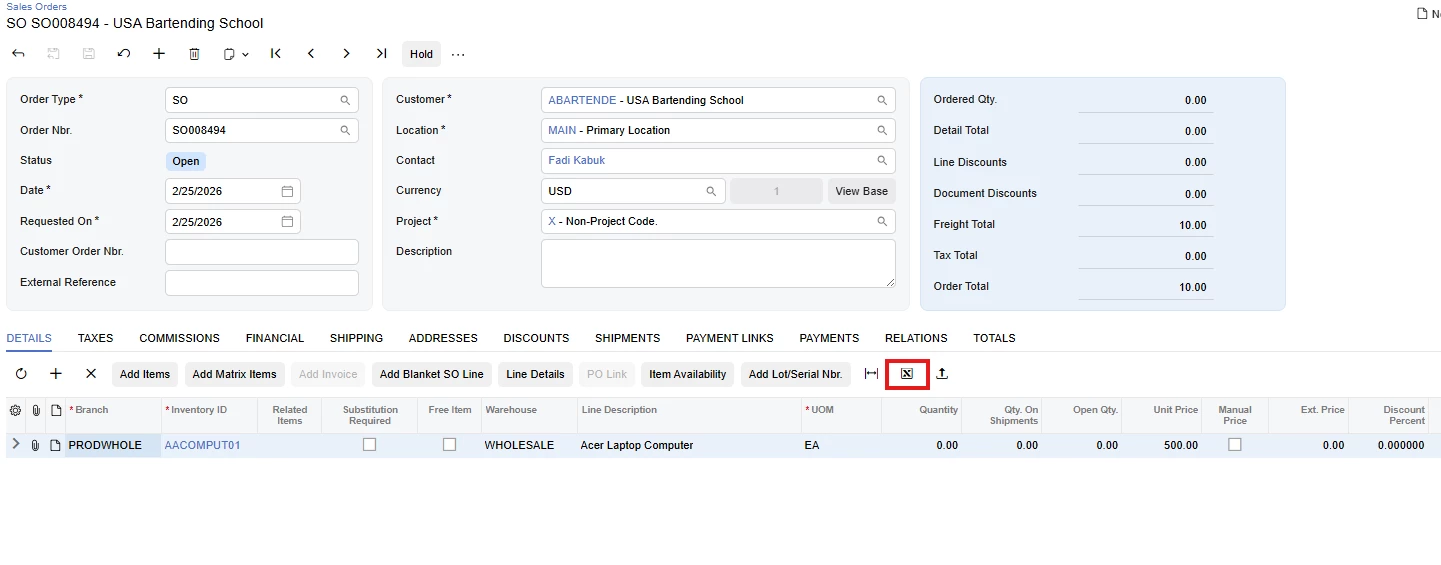
Task: Open the clipboard copy-paste menu
Action: [236, 54]
